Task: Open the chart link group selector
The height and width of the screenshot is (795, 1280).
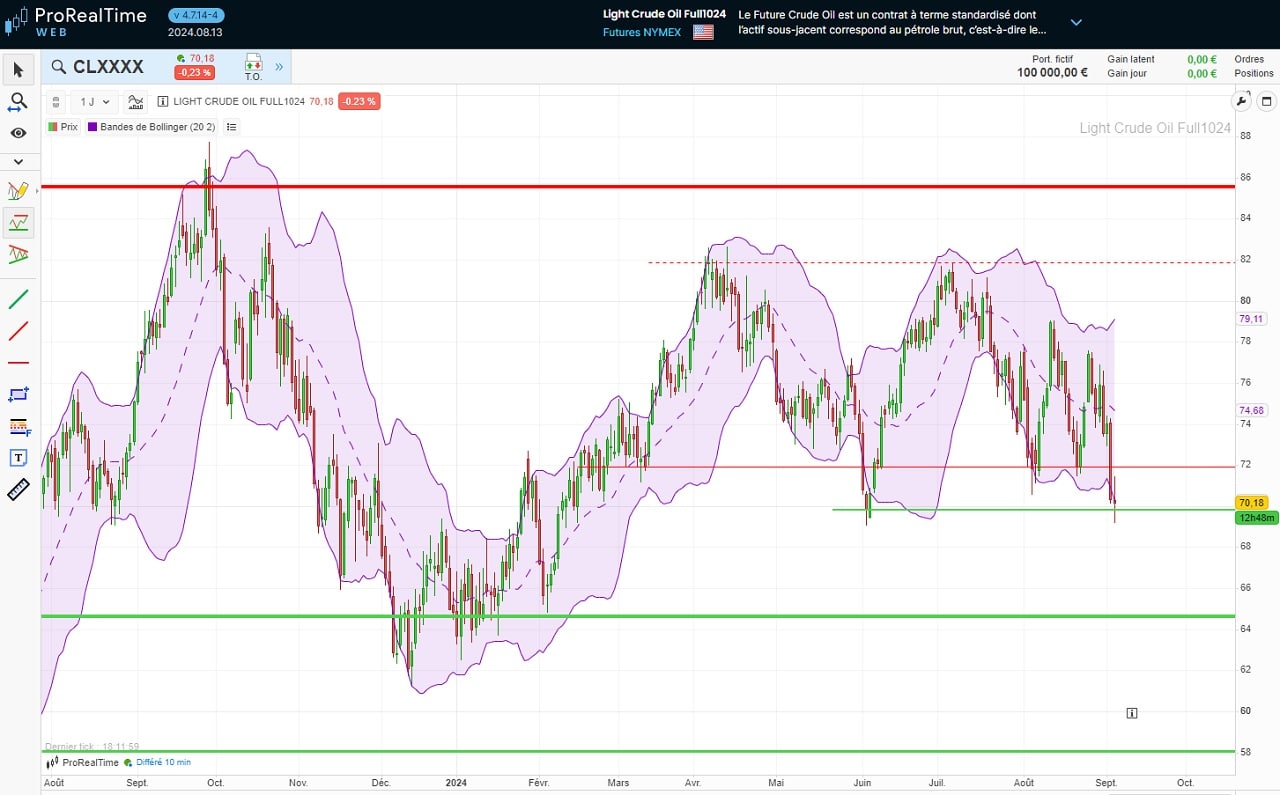Action: [x=57, y=101]
